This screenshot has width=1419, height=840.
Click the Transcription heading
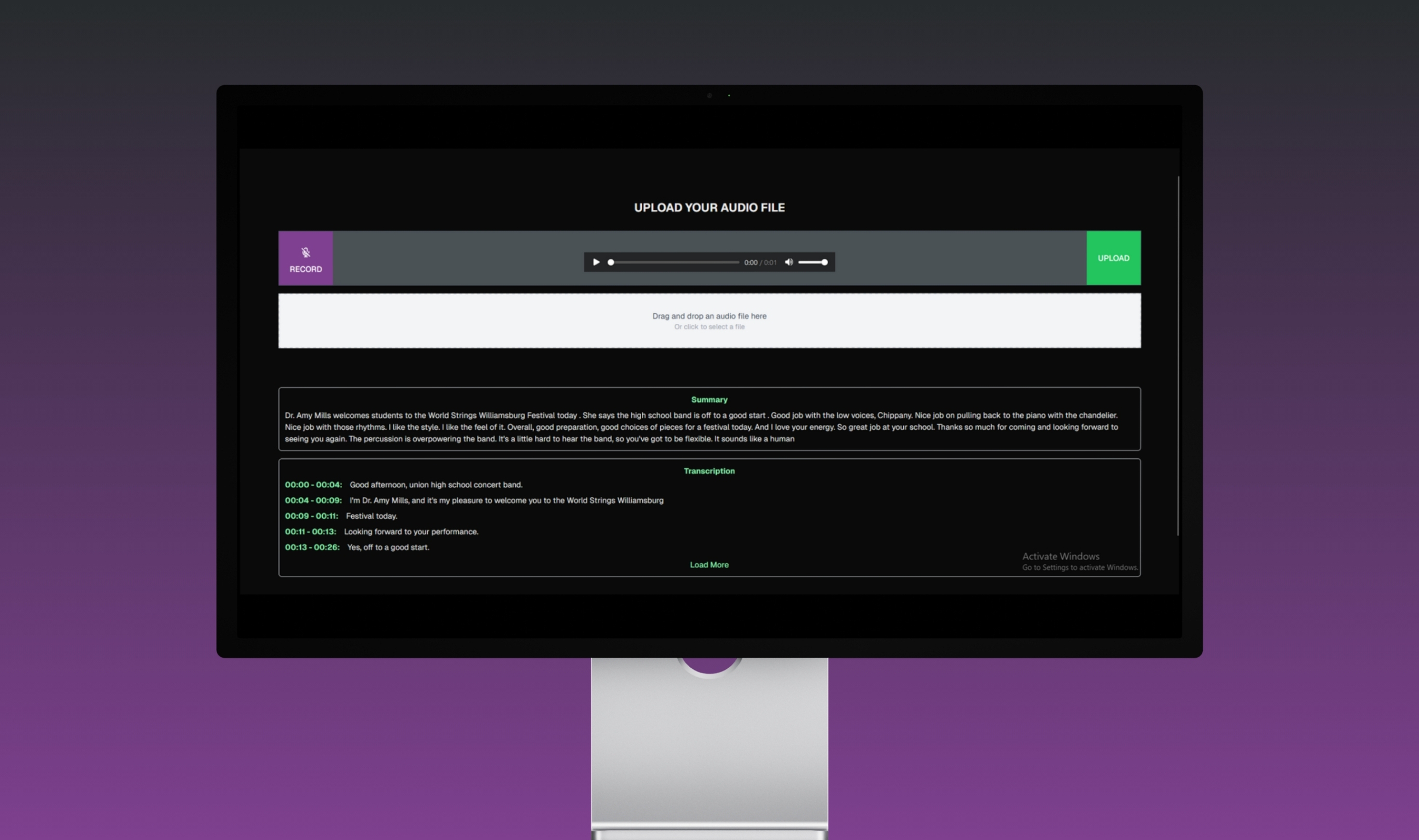709,471
